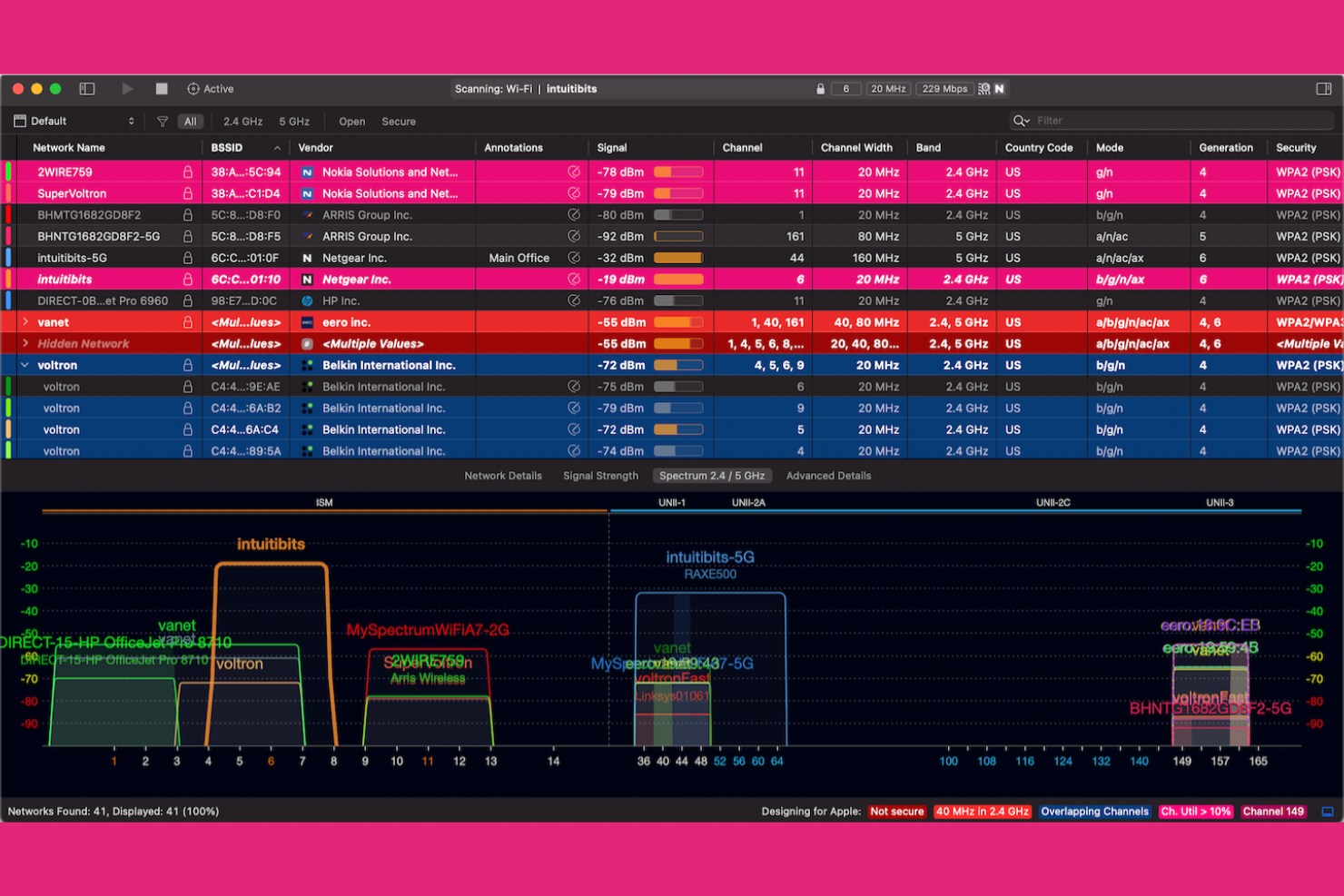Viewport: 1344px width, 896px height.
Task: Click the signal bar for intuitibits -19 dBm
Action: [678, 280]
